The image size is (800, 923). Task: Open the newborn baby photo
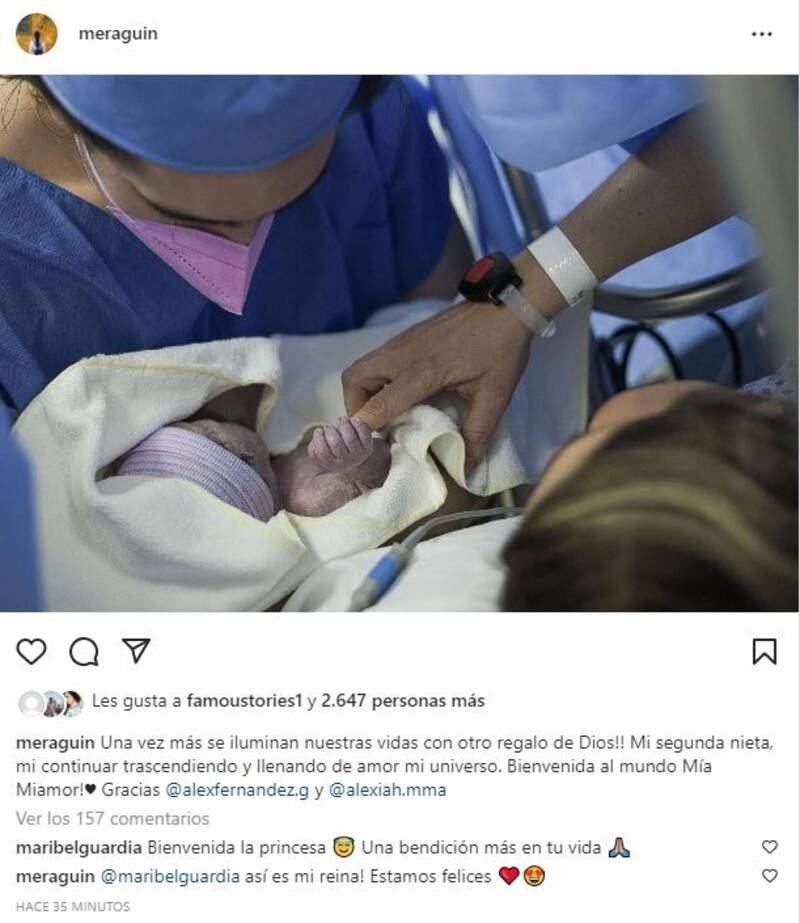tap(400, 343)
